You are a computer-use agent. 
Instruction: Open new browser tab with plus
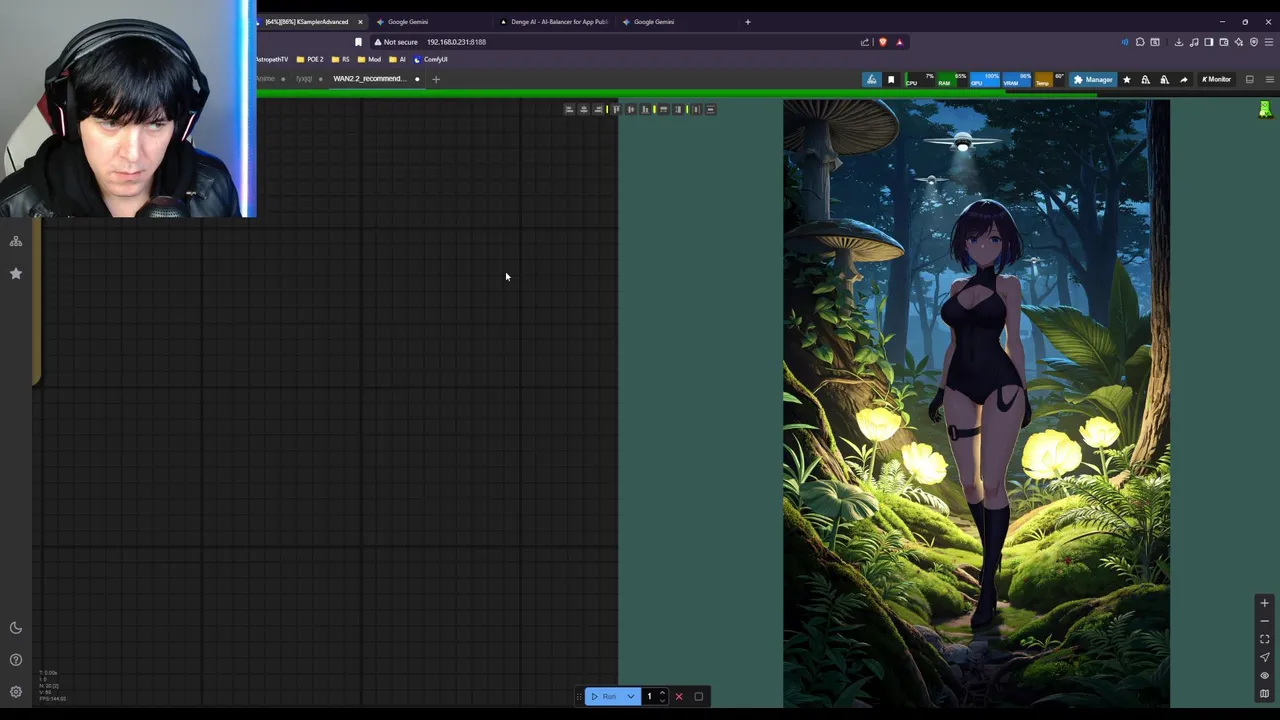click(x=747, y=22)
